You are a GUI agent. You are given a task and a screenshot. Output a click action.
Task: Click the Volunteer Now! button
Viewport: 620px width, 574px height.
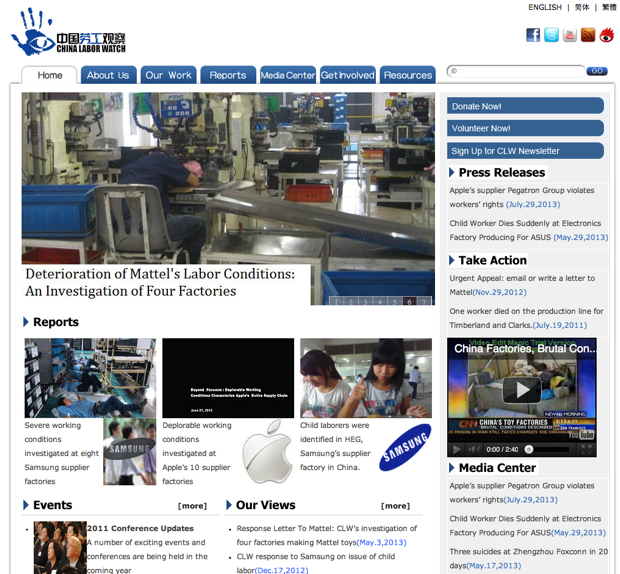click(525, 128)
